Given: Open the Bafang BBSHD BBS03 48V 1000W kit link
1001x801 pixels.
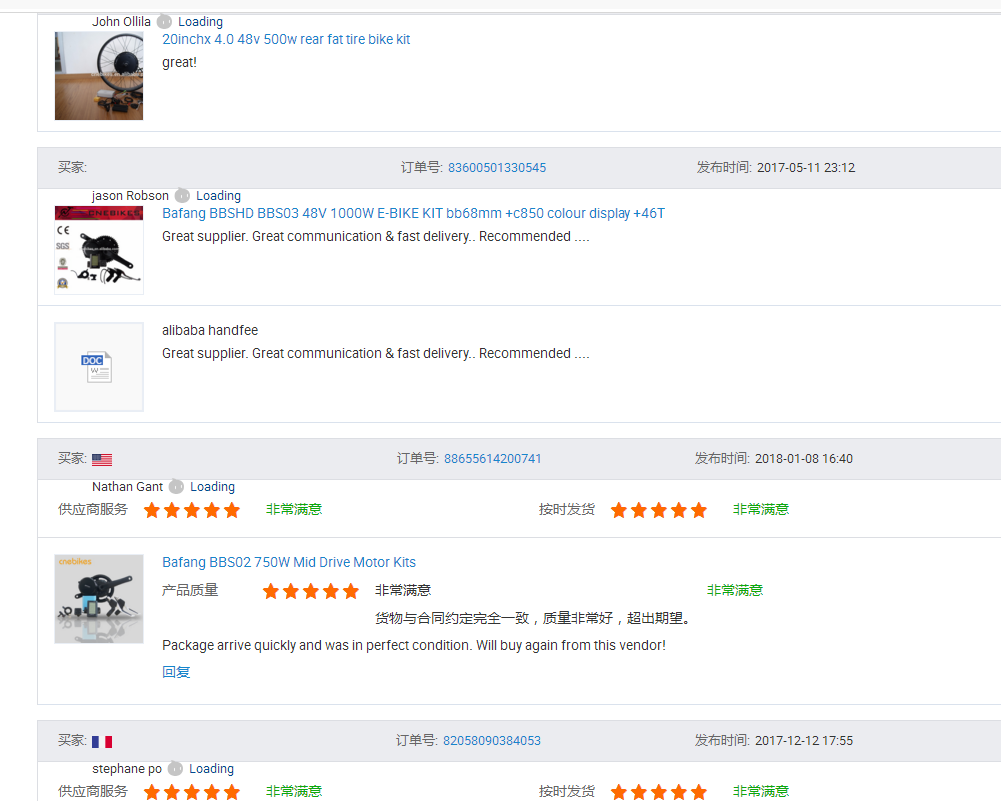Looking at the screenshot, I should click(x=413, y=214).
